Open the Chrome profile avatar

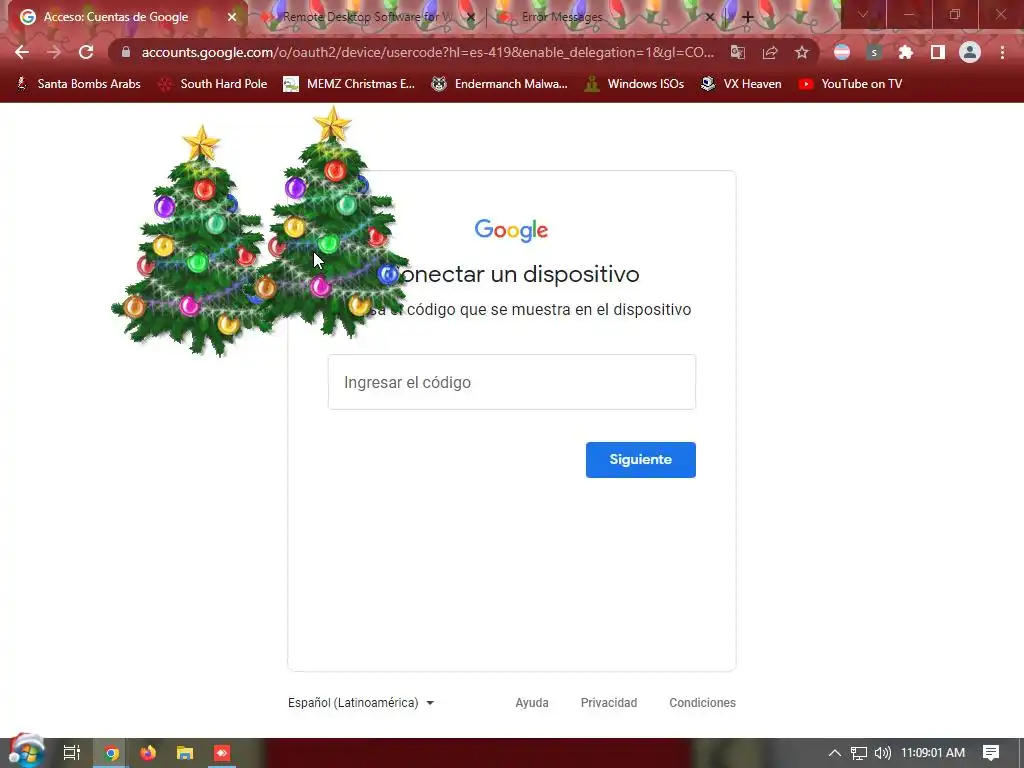pos(970,52)
